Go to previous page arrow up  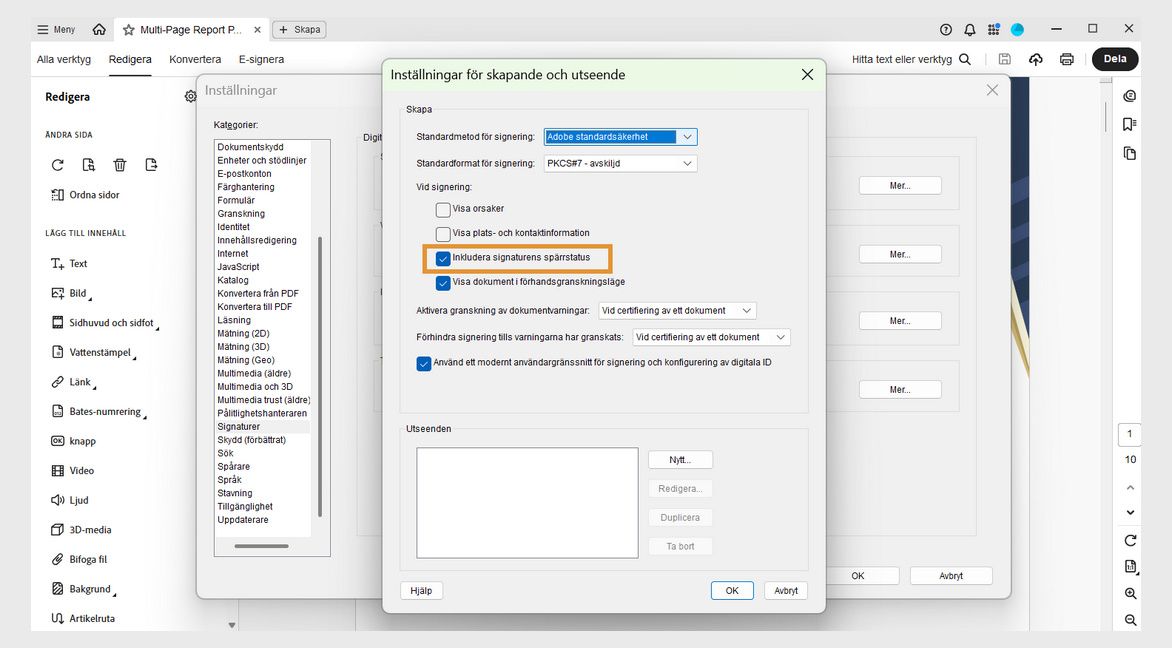point(1130,487)
